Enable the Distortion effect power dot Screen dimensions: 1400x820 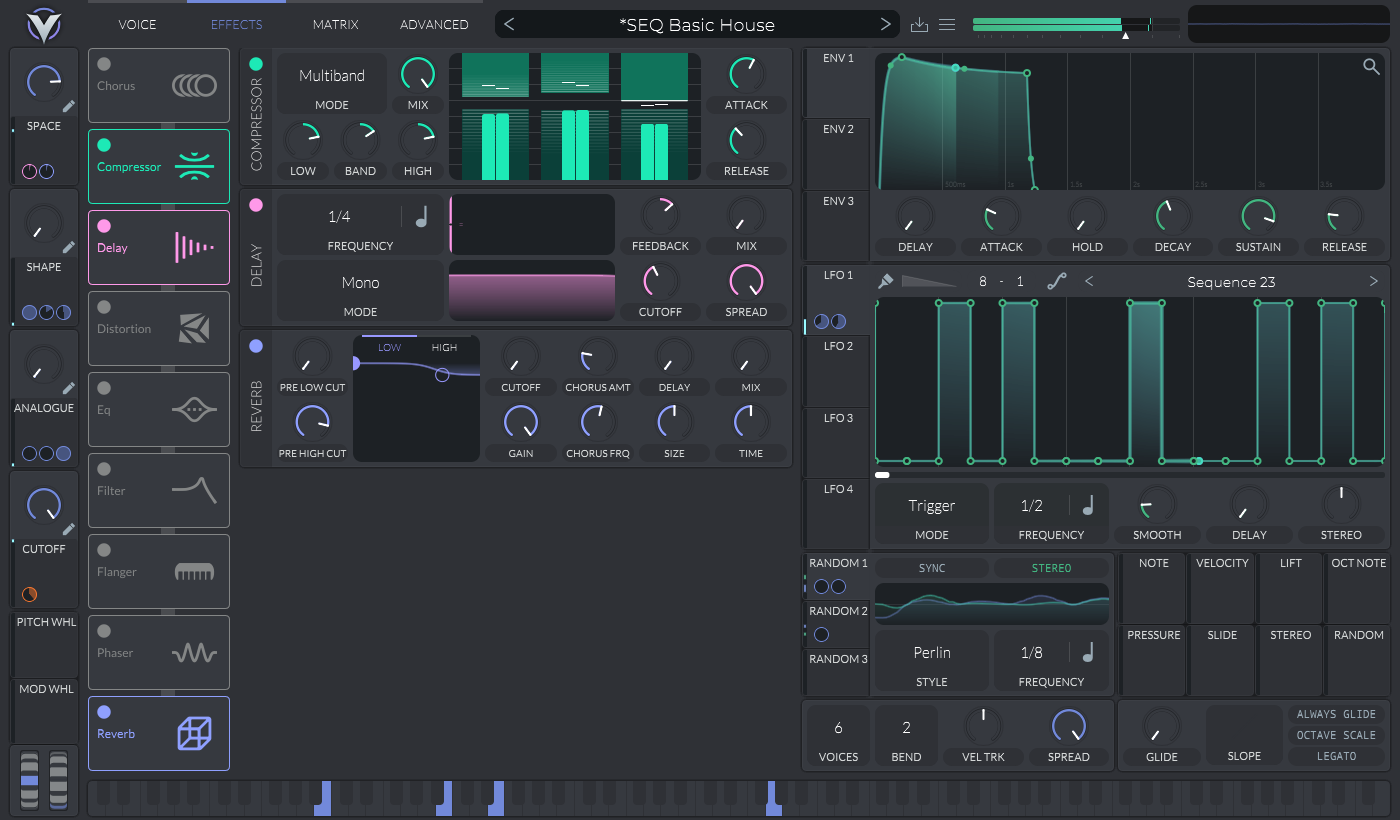point(104,307)
